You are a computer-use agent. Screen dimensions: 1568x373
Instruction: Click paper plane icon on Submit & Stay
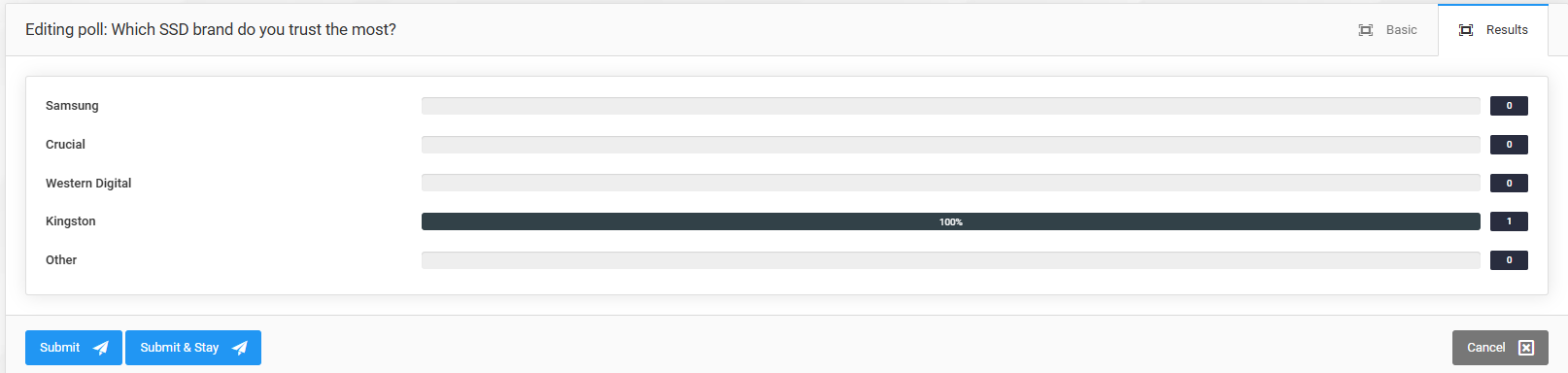239,348
